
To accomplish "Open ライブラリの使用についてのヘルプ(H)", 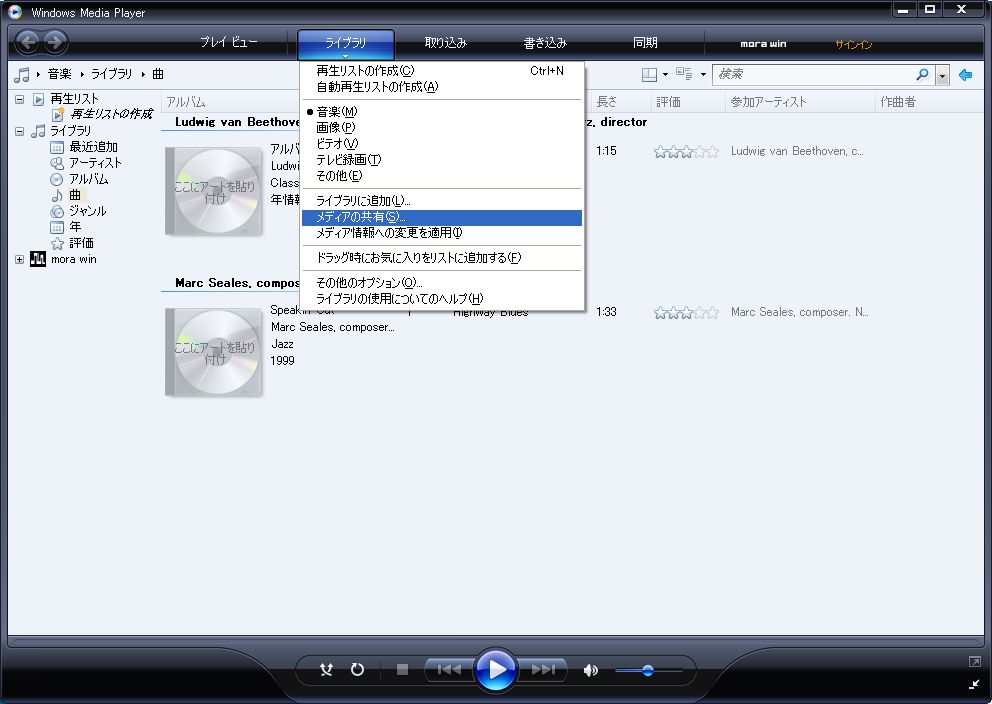I will (x=442, y=299).
